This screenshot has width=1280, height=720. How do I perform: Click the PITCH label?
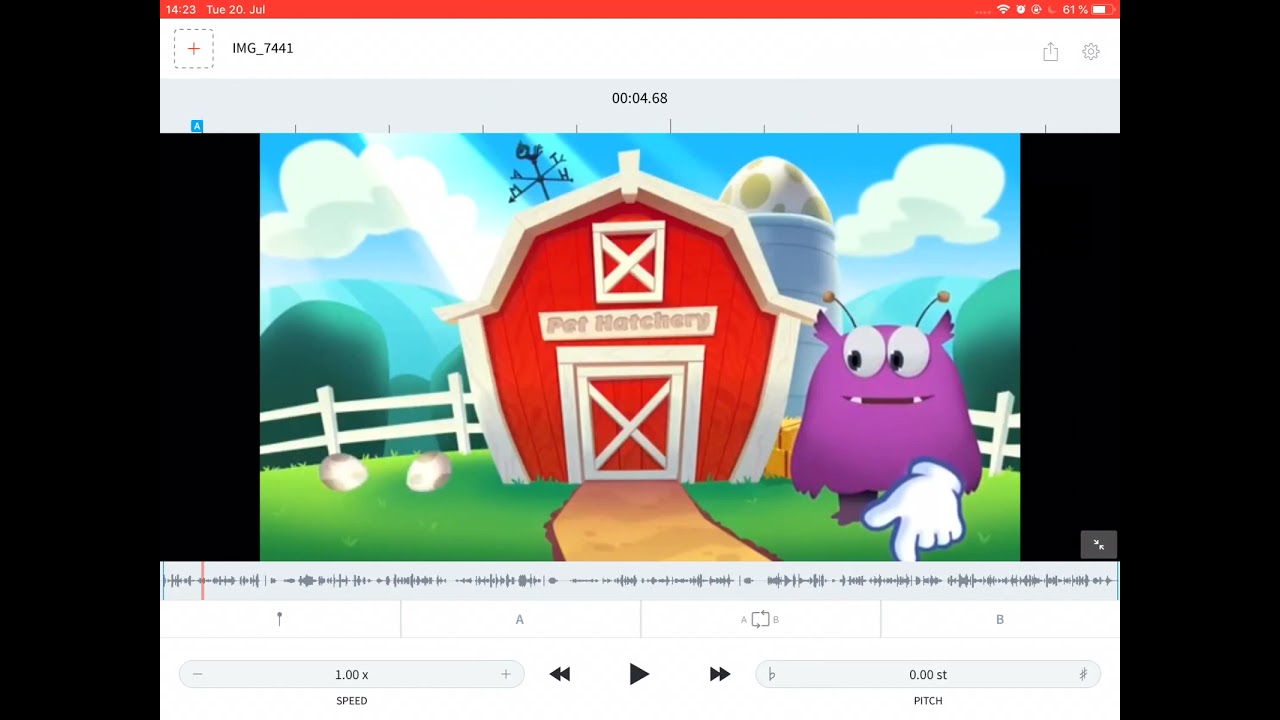[928, 701]
